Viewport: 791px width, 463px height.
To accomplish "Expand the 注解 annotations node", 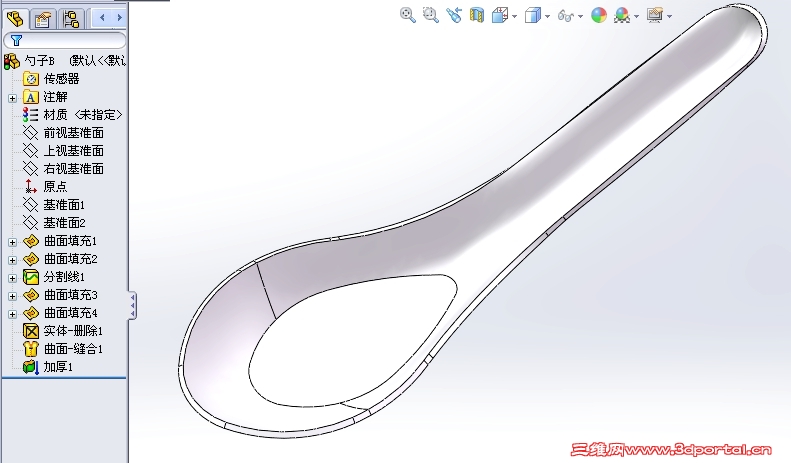I will tap(13, 98).
